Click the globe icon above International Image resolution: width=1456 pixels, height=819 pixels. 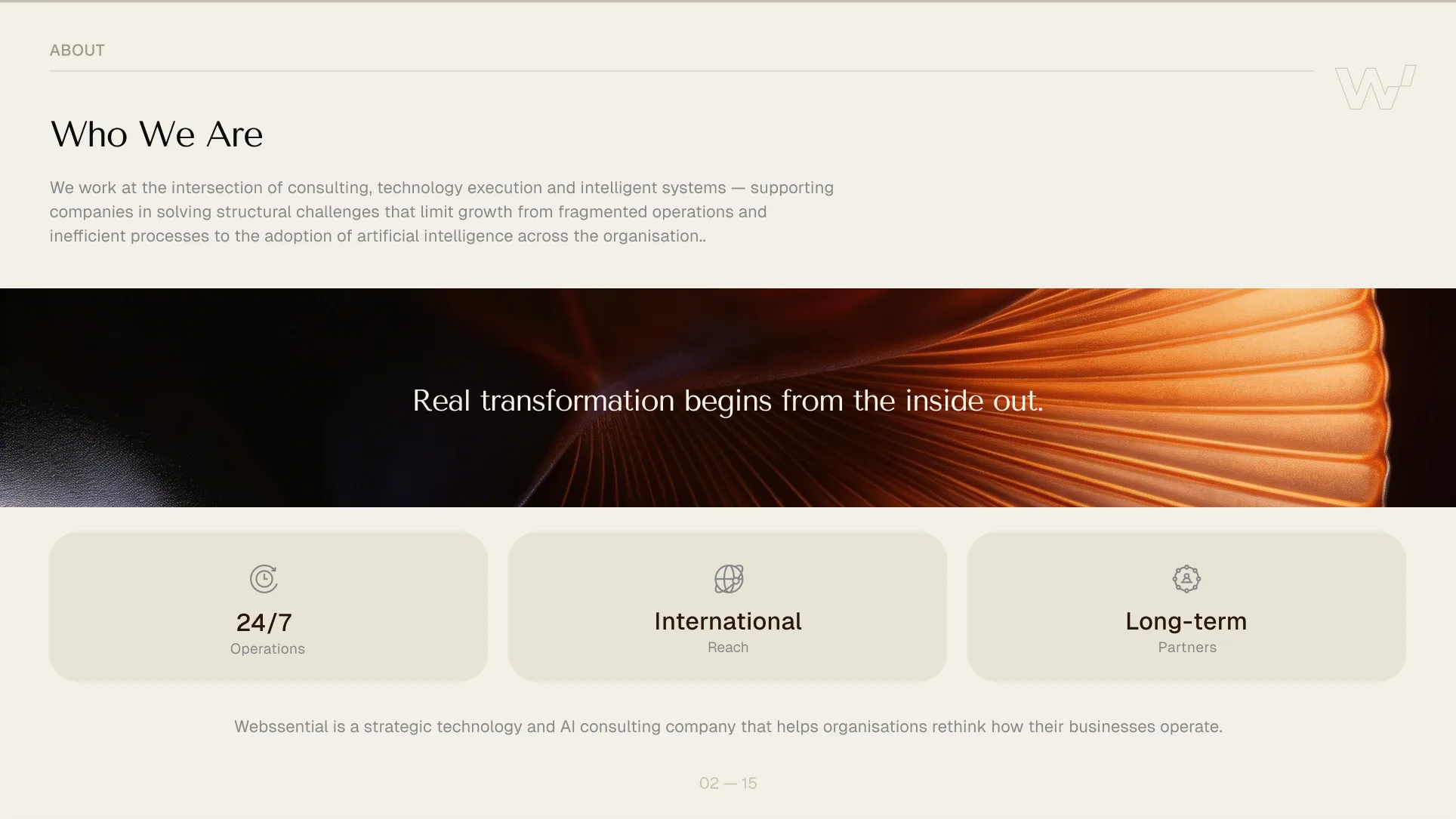tap(729, 579)
